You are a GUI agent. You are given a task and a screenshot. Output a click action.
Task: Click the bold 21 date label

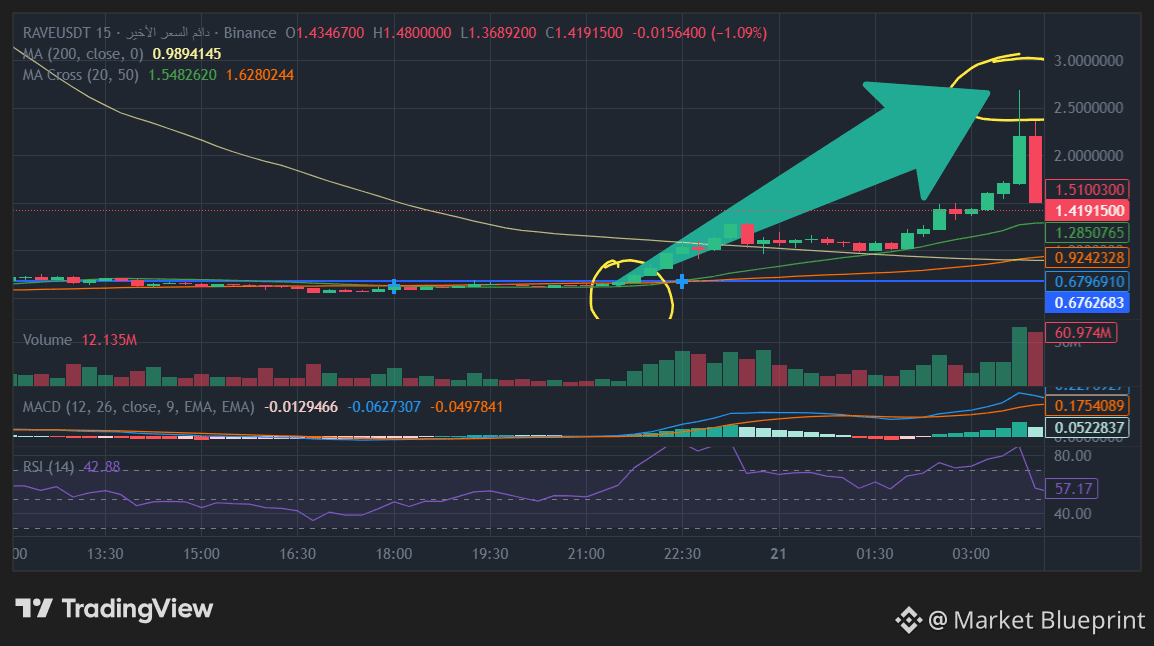point(779,554)
